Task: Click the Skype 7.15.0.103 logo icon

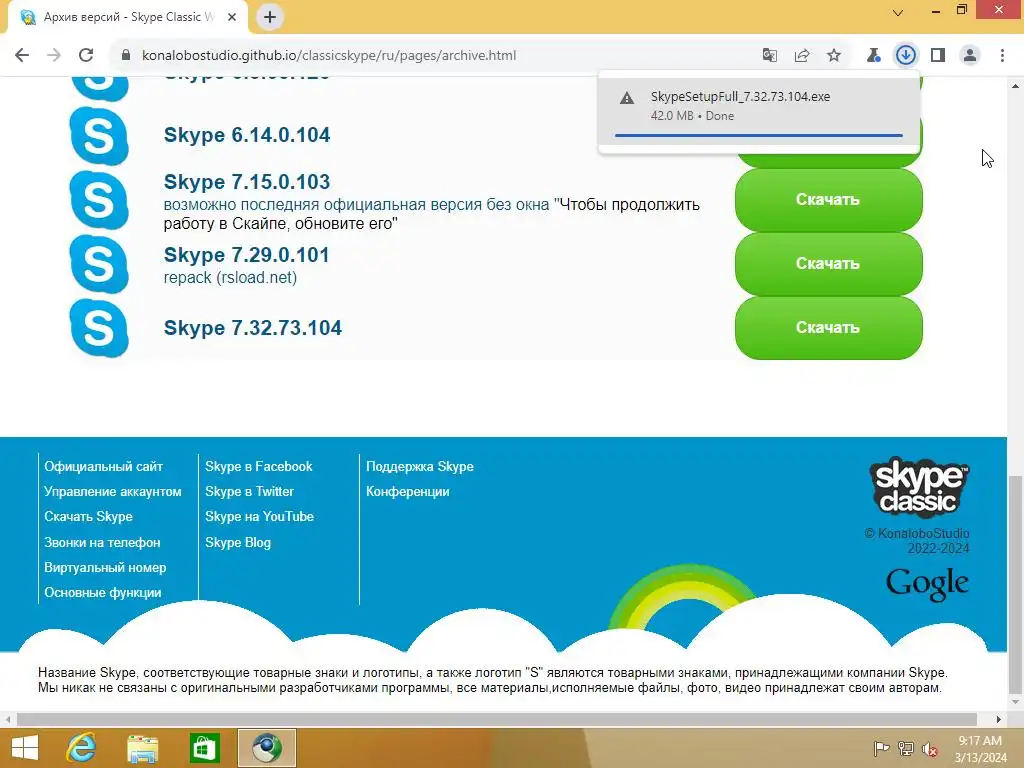Action: click(99, 200)
